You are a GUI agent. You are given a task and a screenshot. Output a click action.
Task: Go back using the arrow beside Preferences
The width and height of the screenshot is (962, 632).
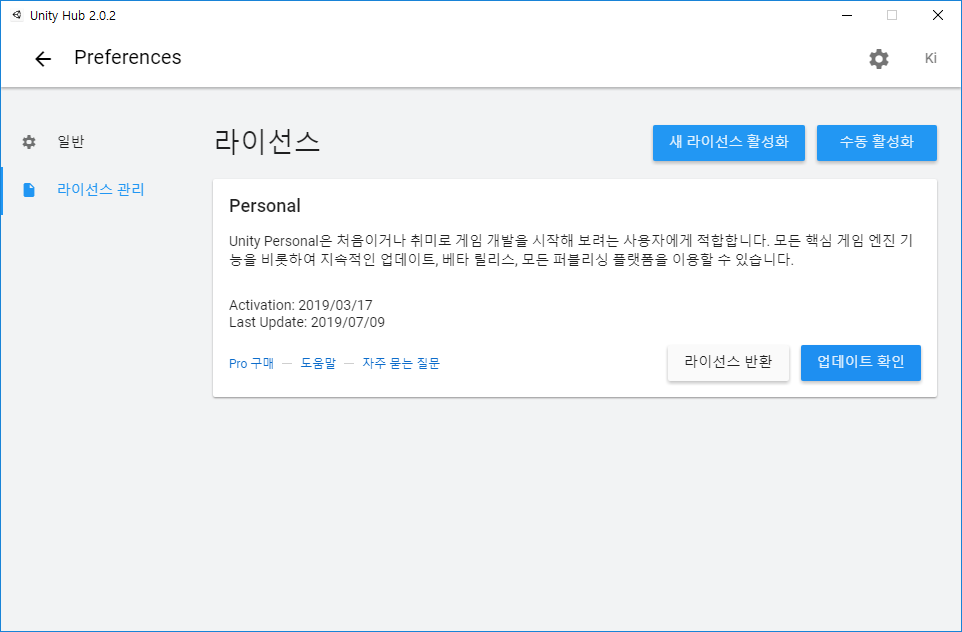[x=43, y=59]
